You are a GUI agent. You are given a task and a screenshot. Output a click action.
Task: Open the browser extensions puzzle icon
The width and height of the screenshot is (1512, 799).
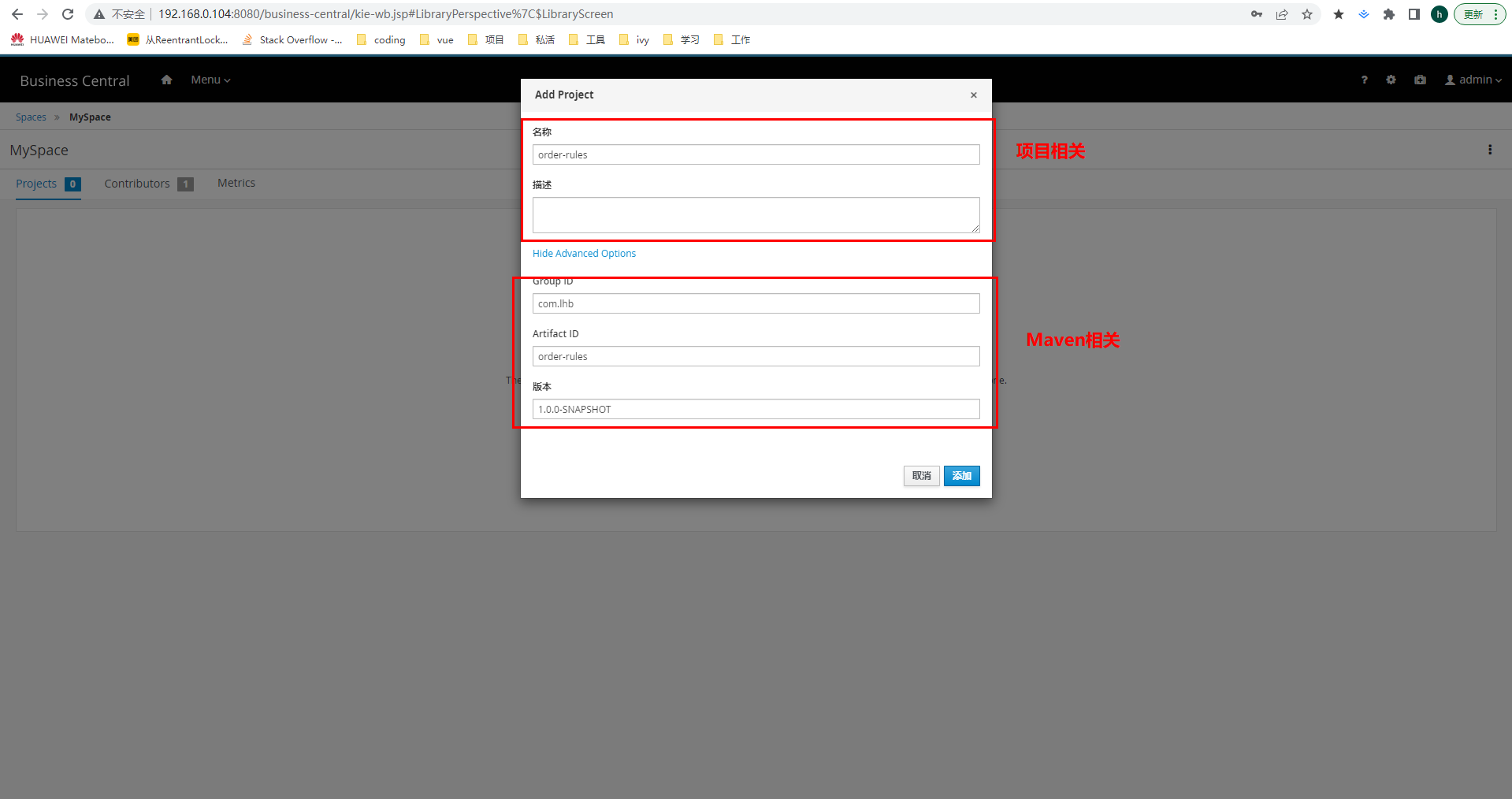(x=1389, y=14)
